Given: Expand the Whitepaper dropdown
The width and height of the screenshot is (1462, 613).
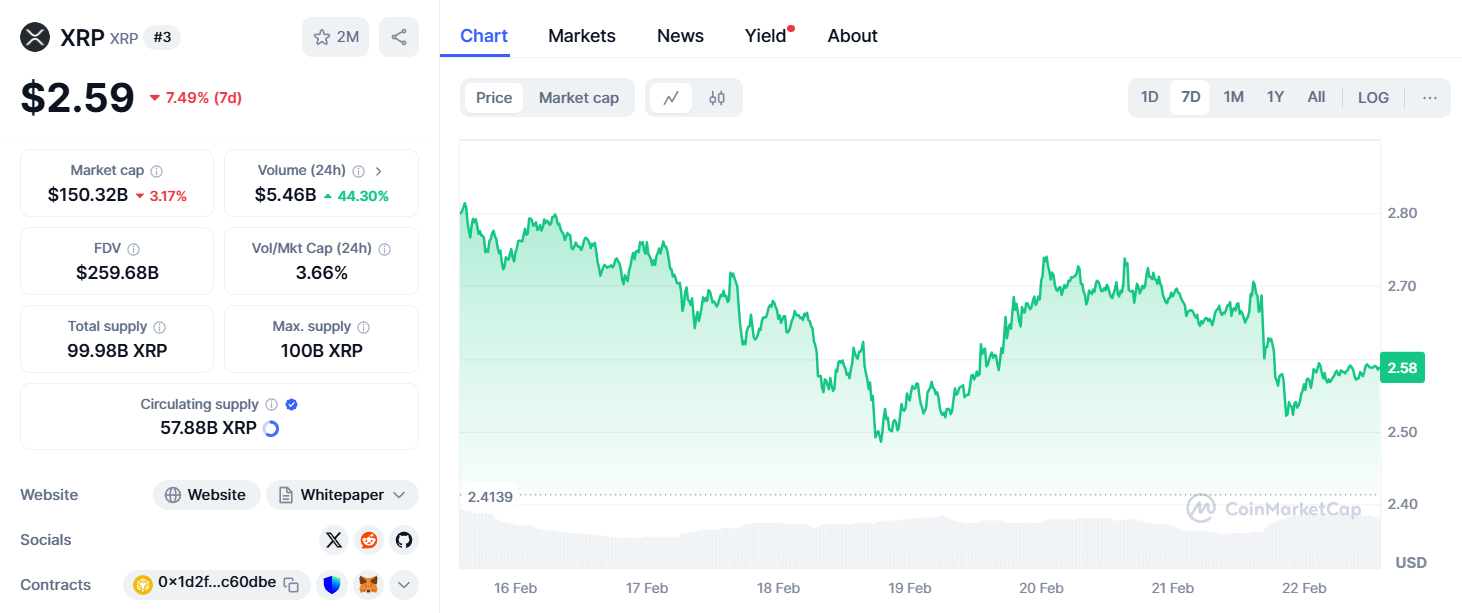Looking at the screenshot, I should (399, 495).
